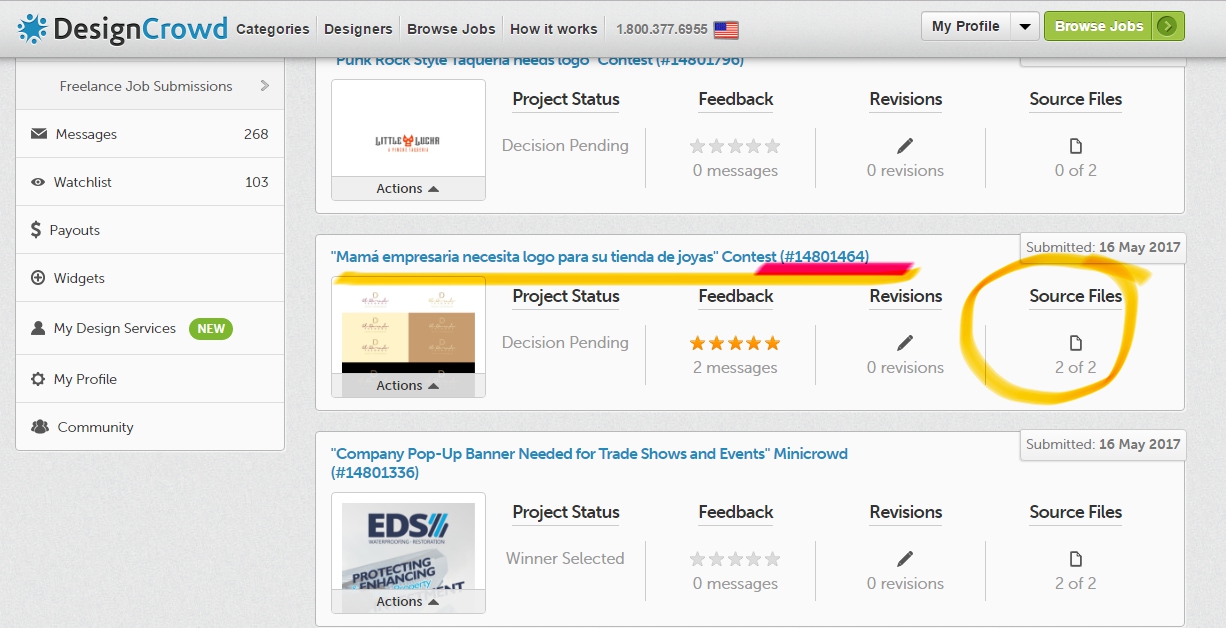Open the Punk Rock Style Taqueria contest link
1226x628 pixels.
click(x=540, y=60)
